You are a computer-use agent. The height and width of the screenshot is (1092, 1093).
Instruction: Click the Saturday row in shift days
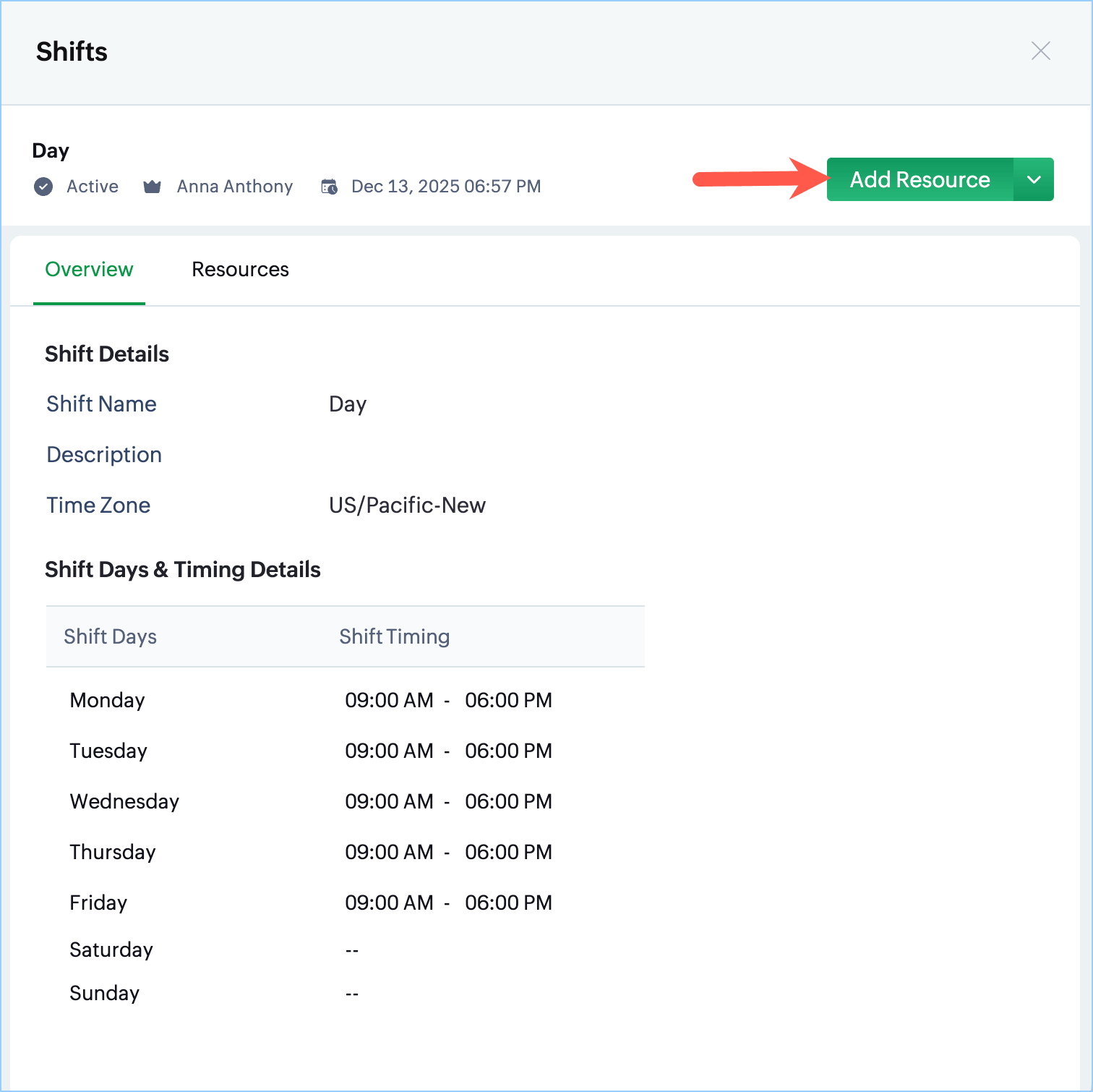[x=346, y=950]
